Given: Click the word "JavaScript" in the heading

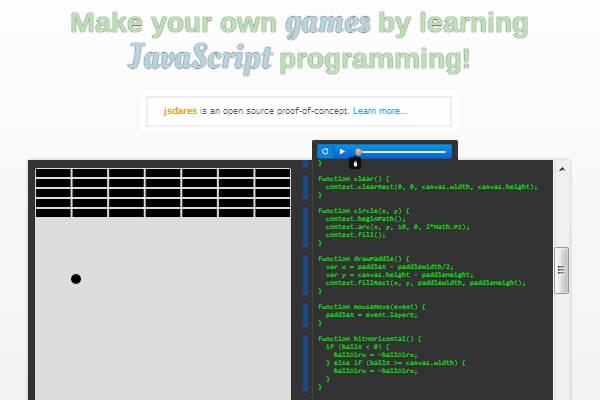Looking at the screenshot, I should pos(200,58).
